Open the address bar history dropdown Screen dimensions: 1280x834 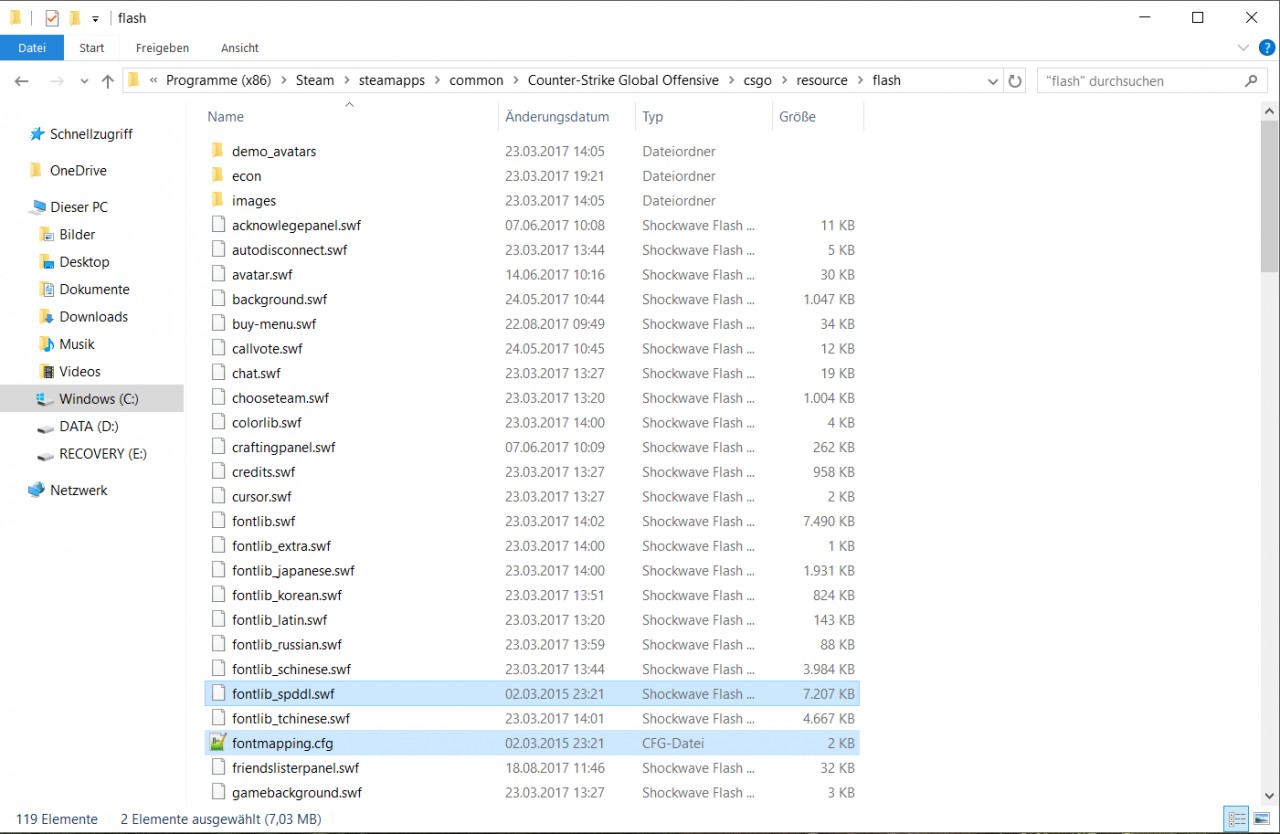pos(992,81)
